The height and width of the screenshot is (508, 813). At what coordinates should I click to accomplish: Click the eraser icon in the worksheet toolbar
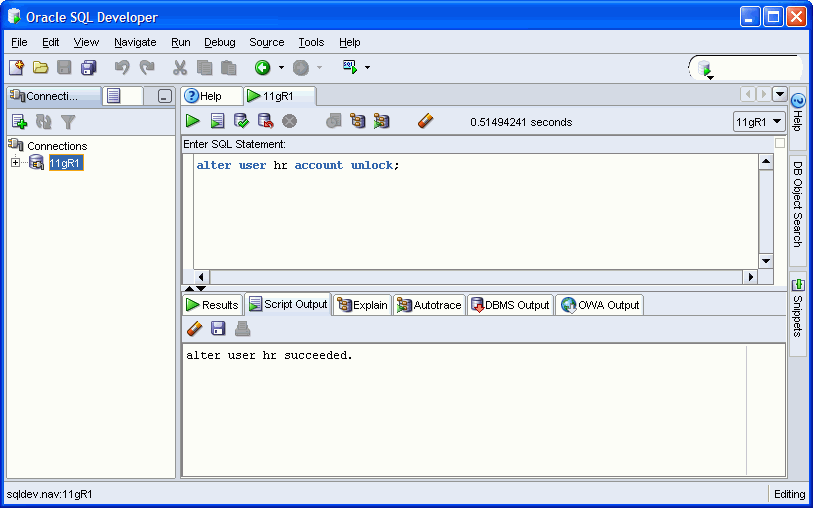(x=426, y=121)
